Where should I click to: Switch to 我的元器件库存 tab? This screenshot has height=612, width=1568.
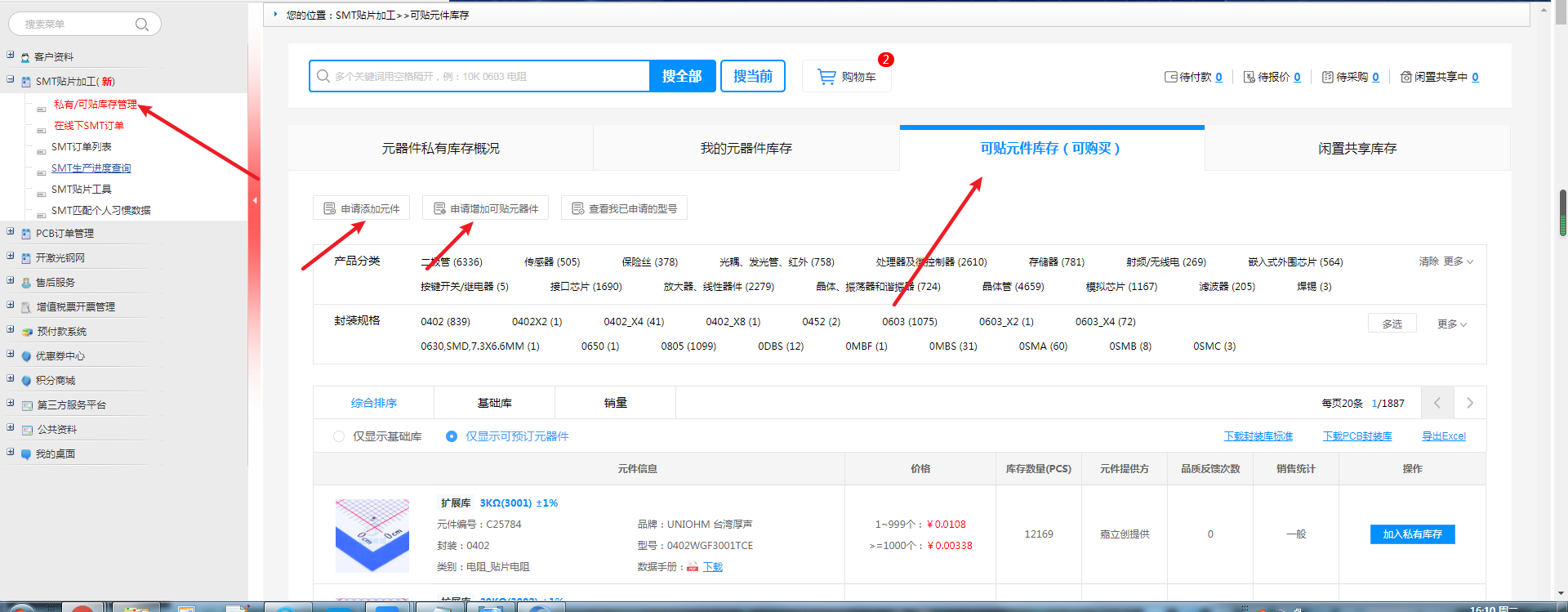coord(746,149)
